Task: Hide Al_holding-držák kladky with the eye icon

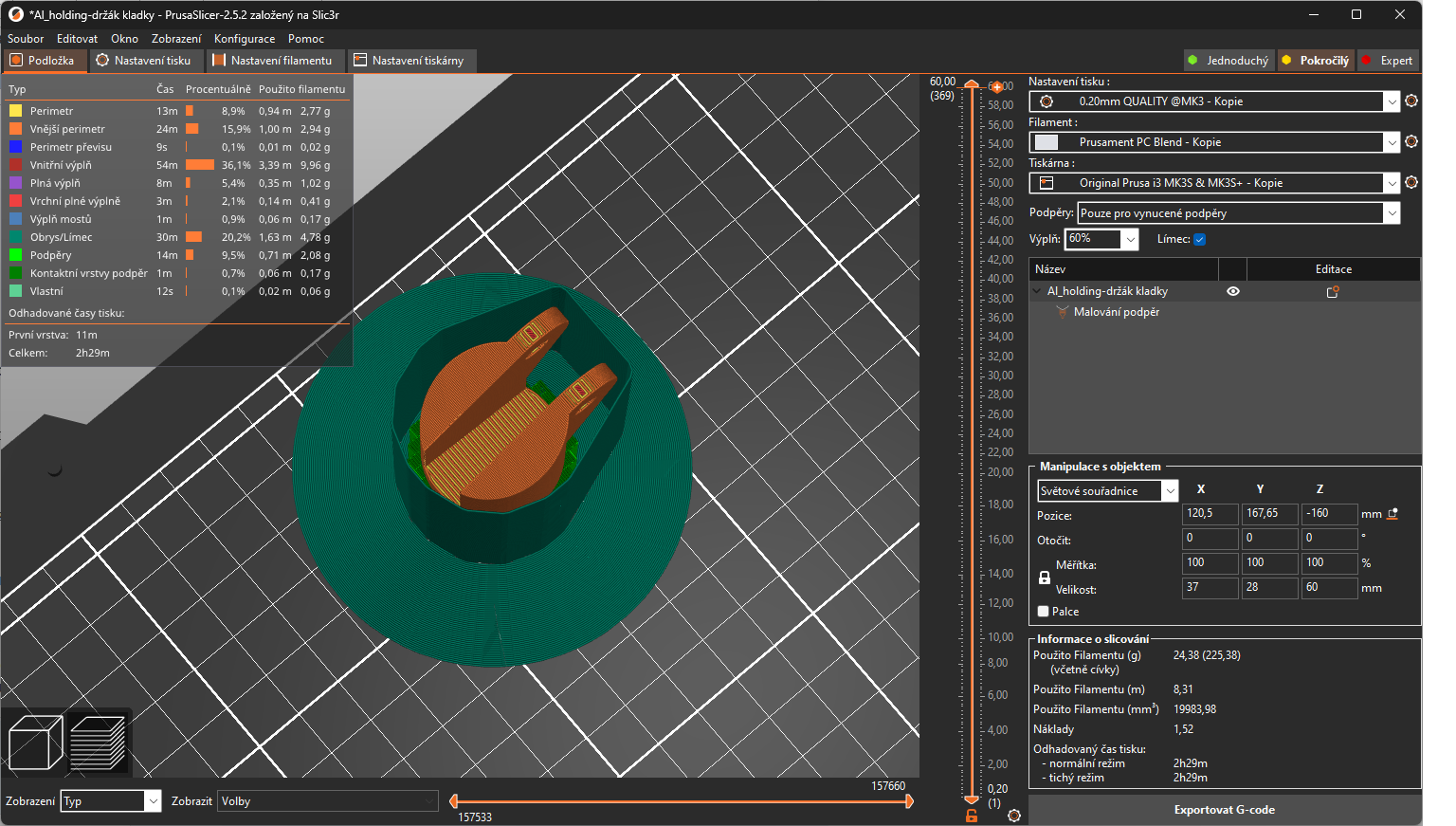Action: 1233,292
